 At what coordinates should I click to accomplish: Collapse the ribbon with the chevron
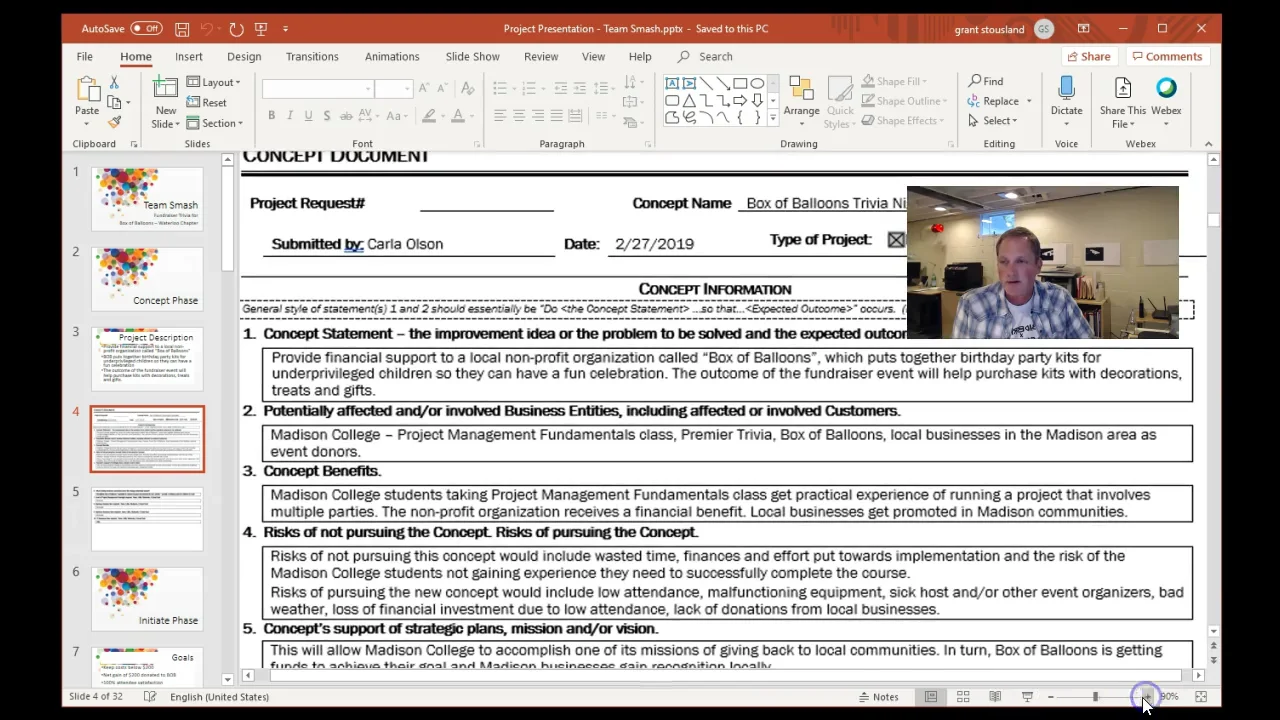pos(1208,144)
